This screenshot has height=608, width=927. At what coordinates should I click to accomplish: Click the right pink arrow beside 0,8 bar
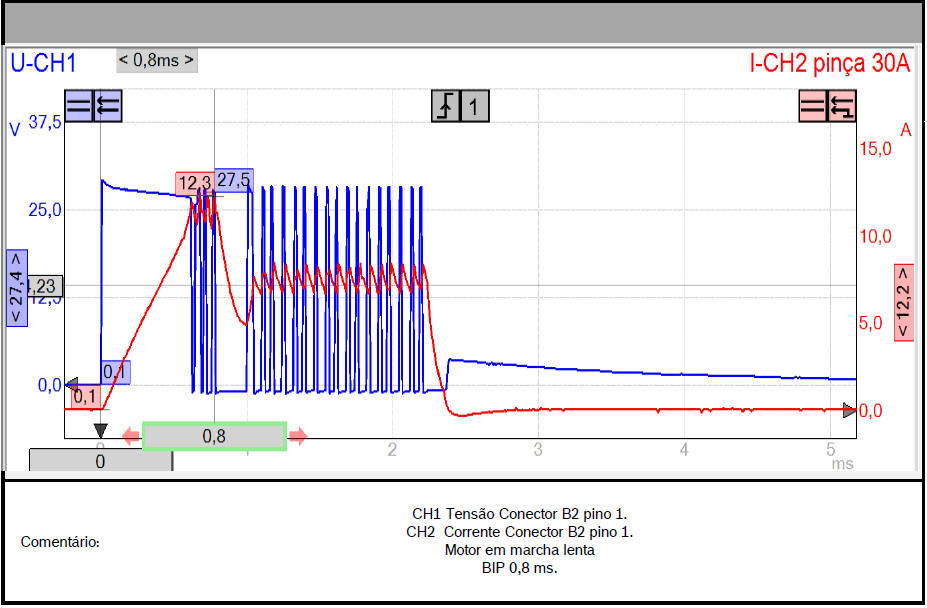coord(297,436)
